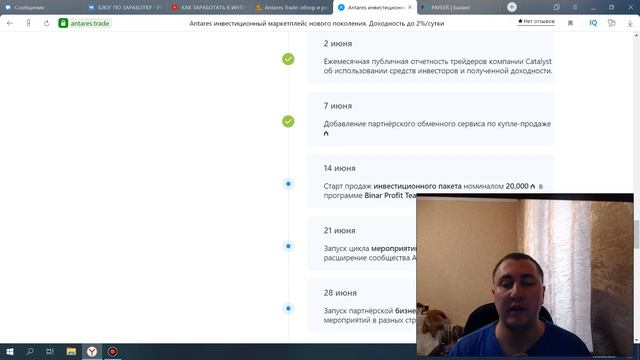The width and height of the screenshot is (640, 360).
Task: Click the Yandex Browser taskbar icon
Action: point(92,351)
